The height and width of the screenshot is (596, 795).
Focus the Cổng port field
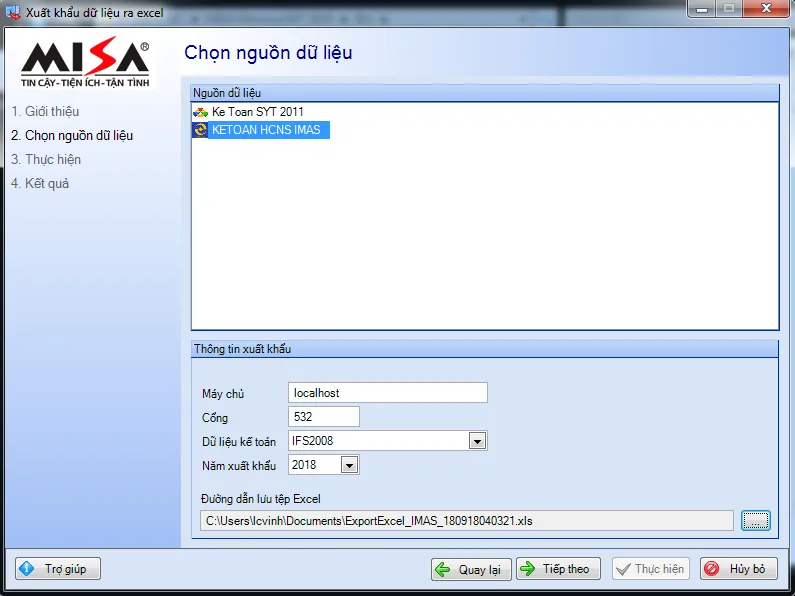(323, 417)
